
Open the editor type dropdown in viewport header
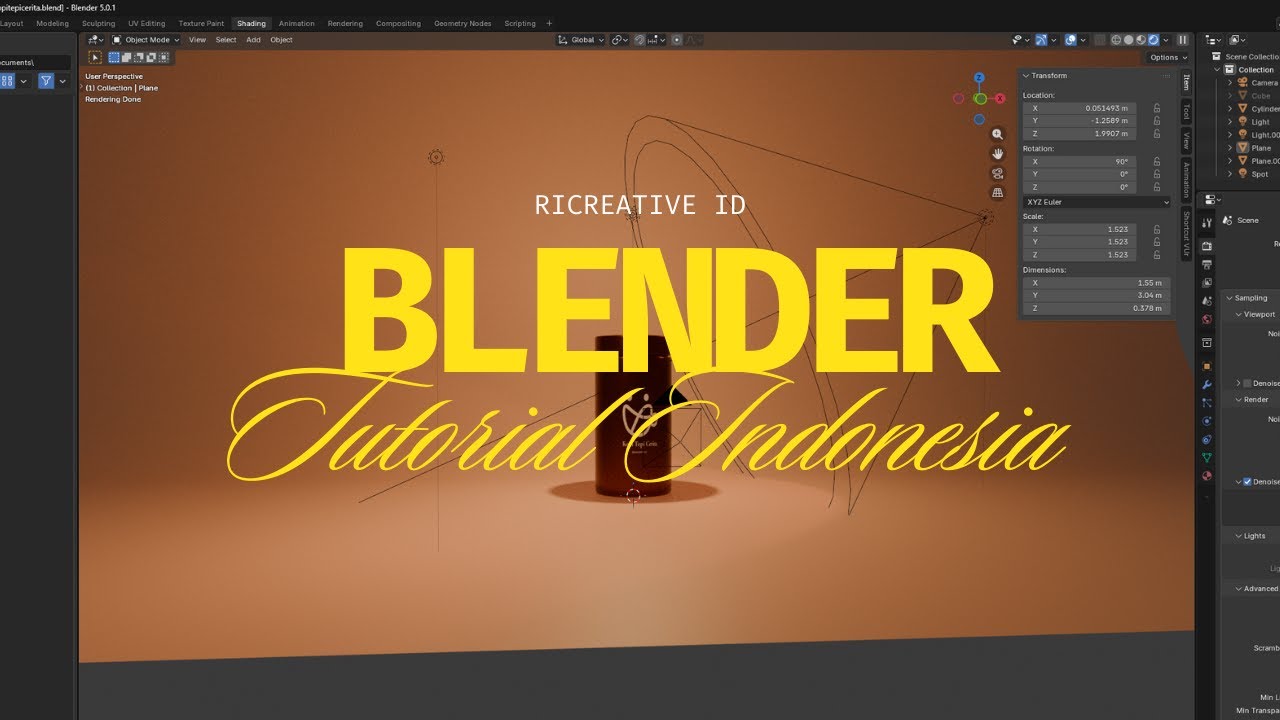click(x=95, y=40)
